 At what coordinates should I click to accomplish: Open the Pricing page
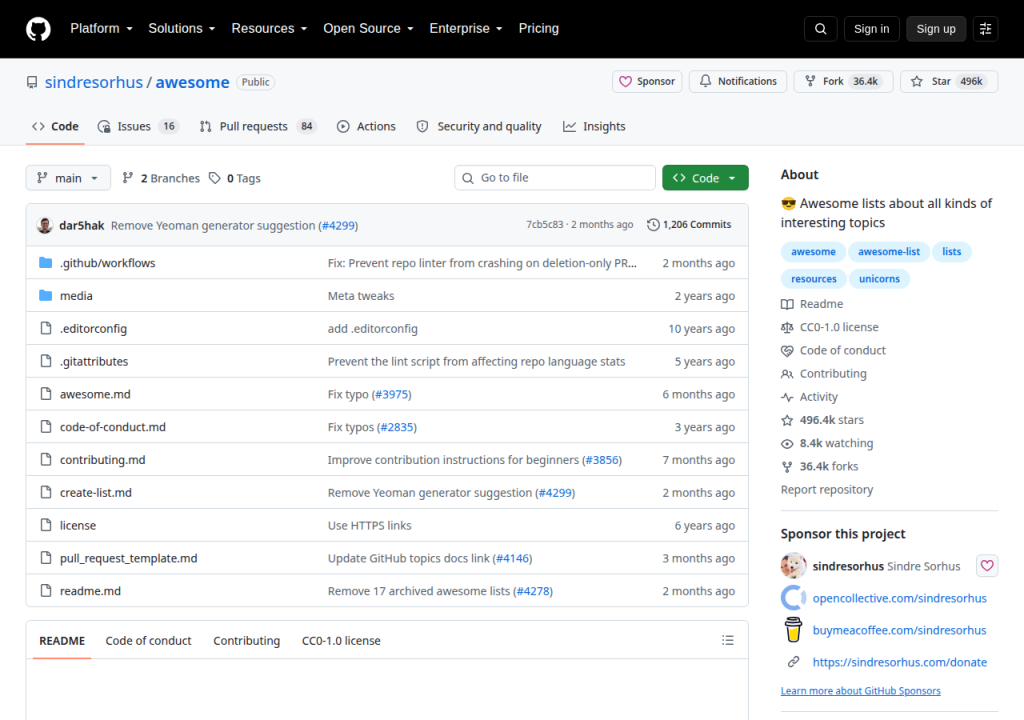click(538, 29)
